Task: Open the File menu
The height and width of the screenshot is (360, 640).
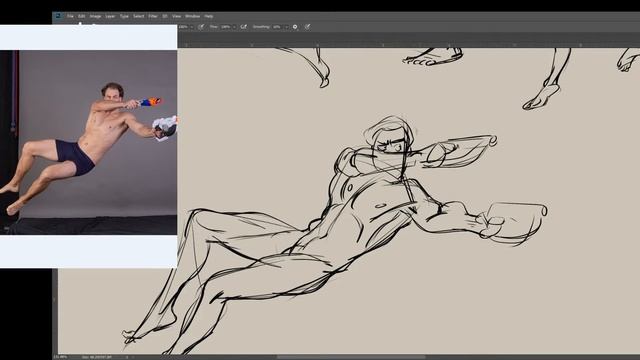Action: (70, 16)
